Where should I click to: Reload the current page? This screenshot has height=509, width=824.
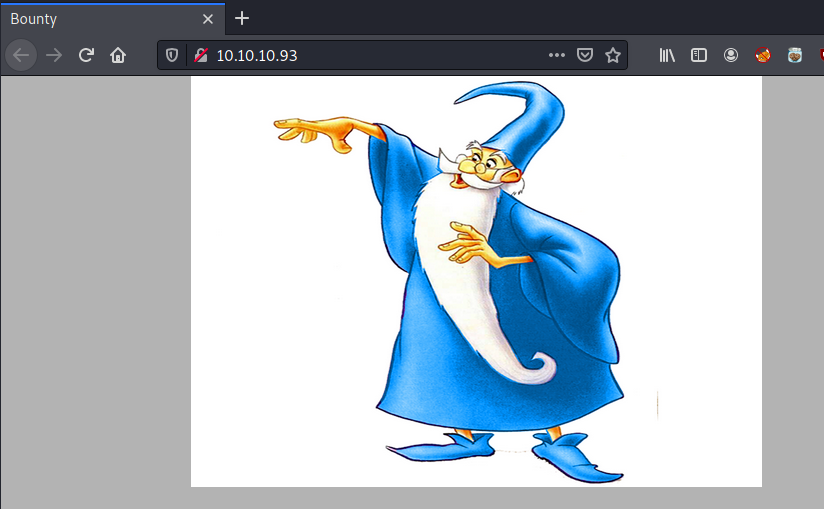(86, 55)
